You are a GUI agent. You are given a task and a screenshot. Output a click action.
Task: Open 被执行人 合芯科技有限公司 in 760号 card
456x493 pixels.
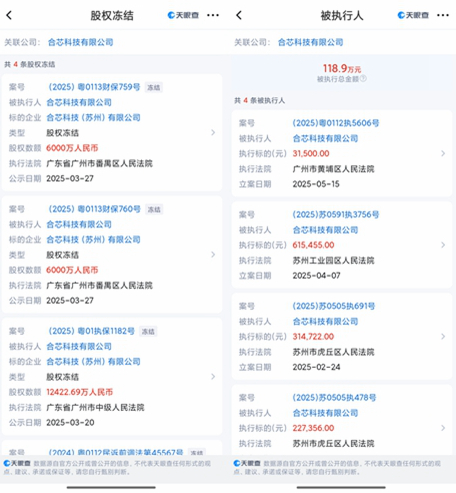coord(79,224)
